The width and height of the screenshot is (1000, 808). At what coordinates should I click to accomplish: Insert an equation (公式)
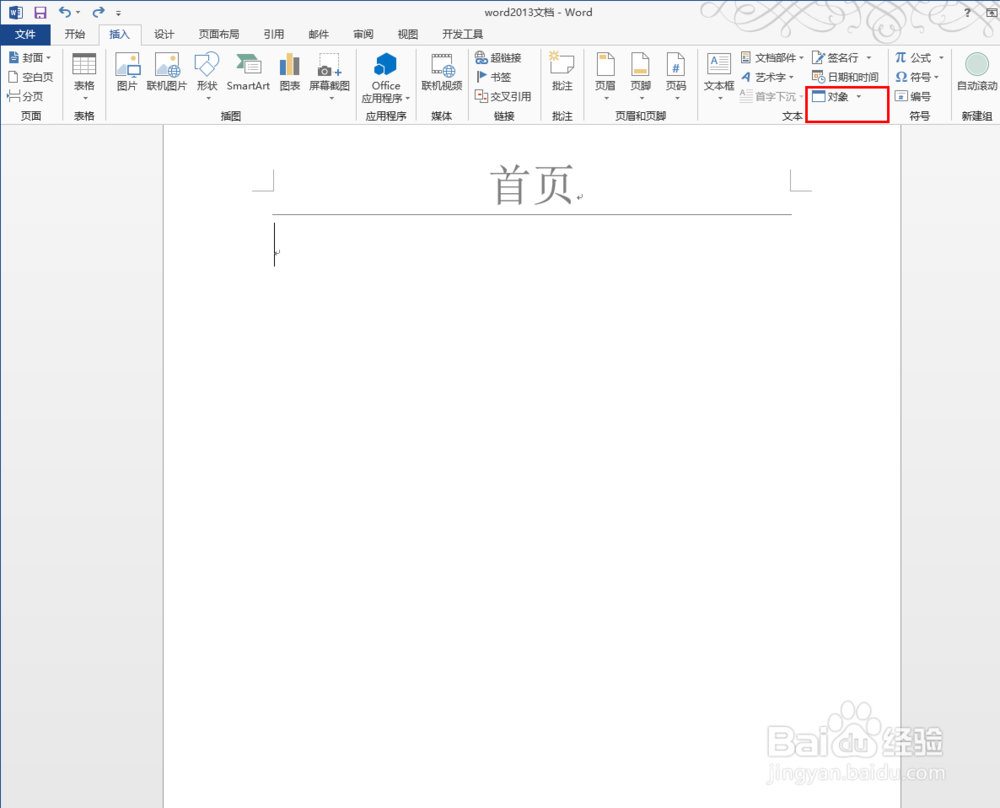point(913,57)
